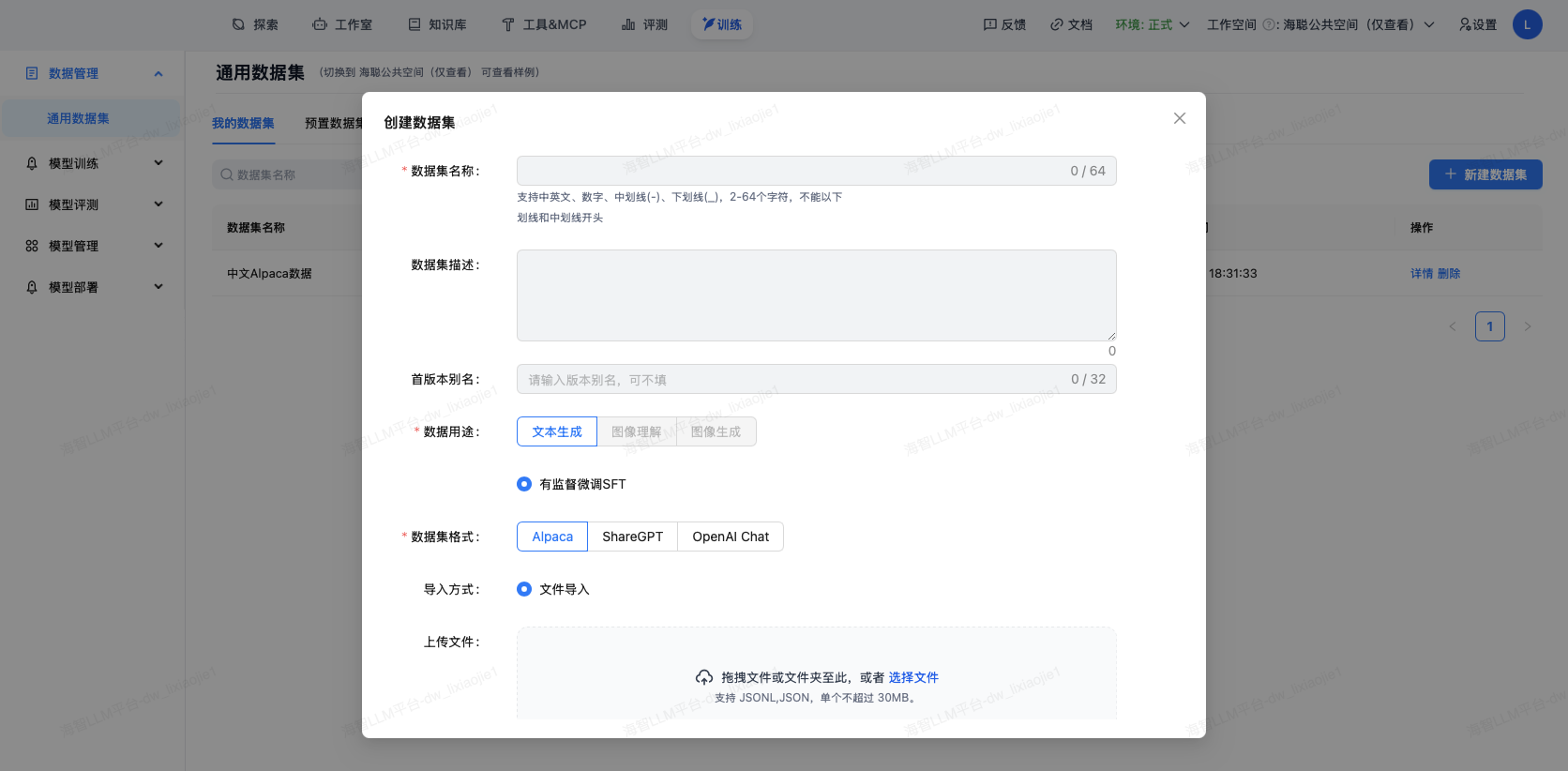Click the 知识库 icon in top navigation
The image size is (1568, 771).
click(x=414, y=24)
